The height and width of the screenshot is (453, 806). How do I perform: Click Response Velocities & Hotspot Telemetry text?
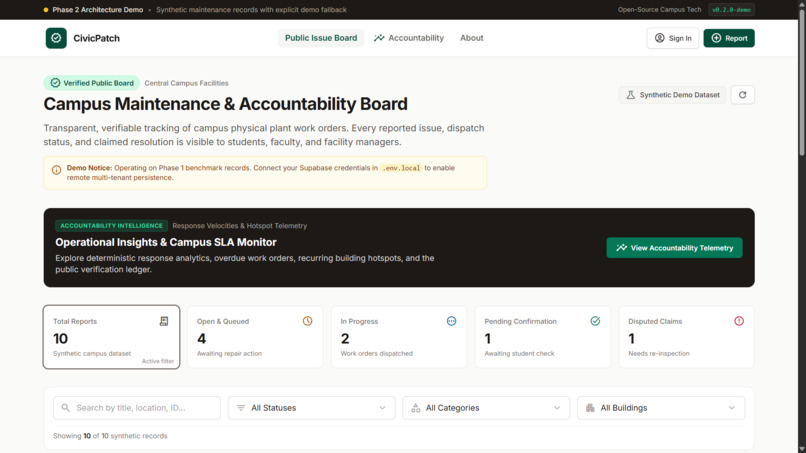click(x=240, y=226)
